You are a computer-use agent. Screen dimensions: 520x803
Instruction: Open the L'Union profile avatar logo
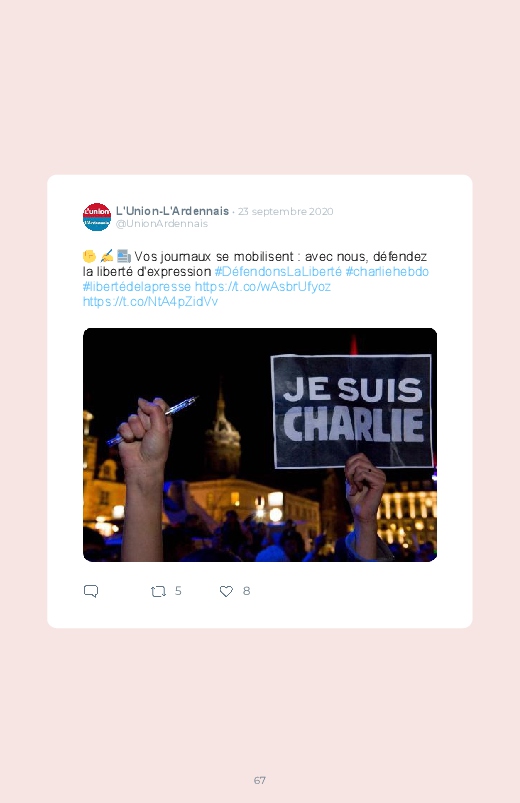coord(97,217)
